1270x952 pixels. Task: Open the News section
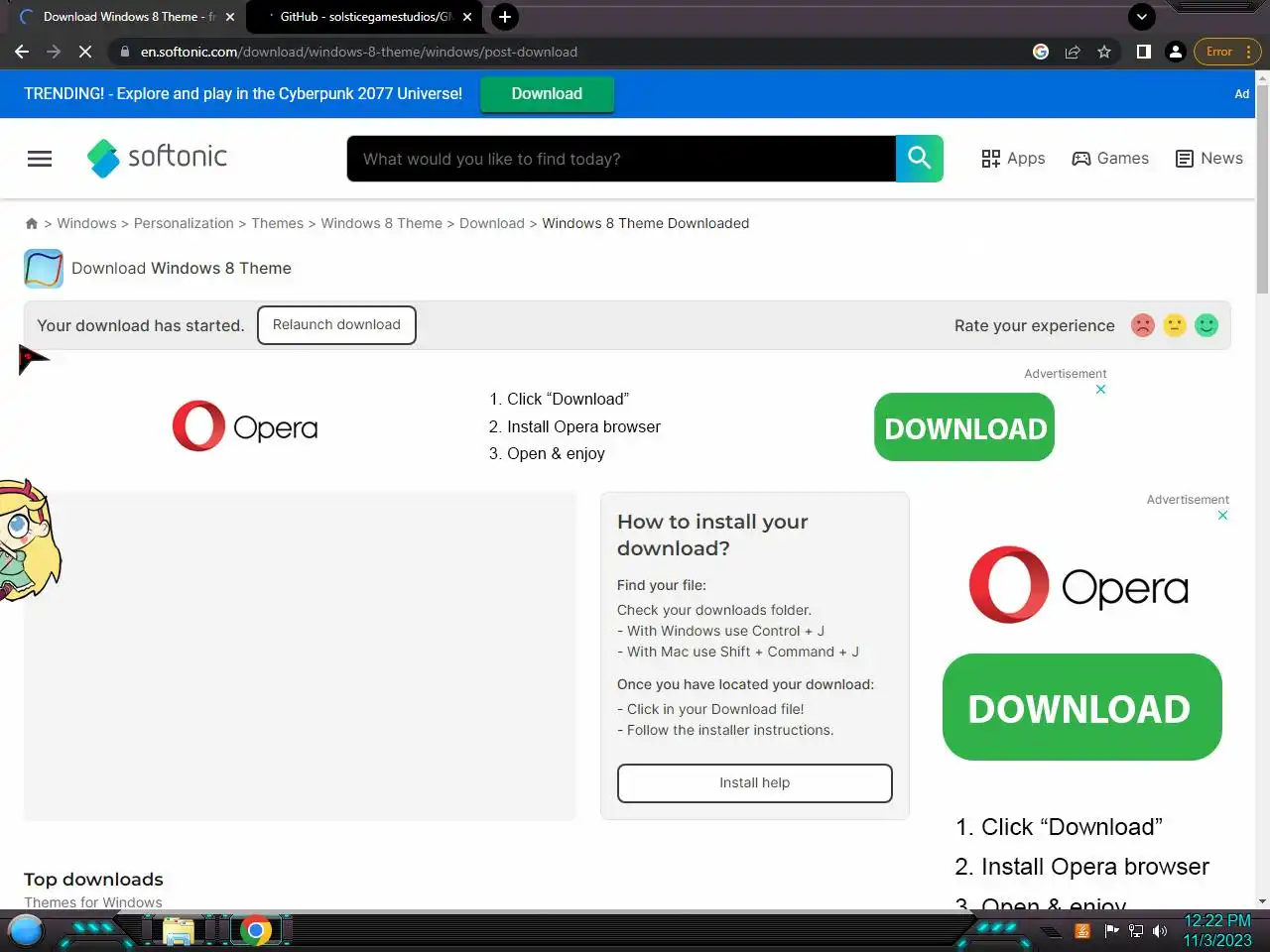(x=1208, y=159)
